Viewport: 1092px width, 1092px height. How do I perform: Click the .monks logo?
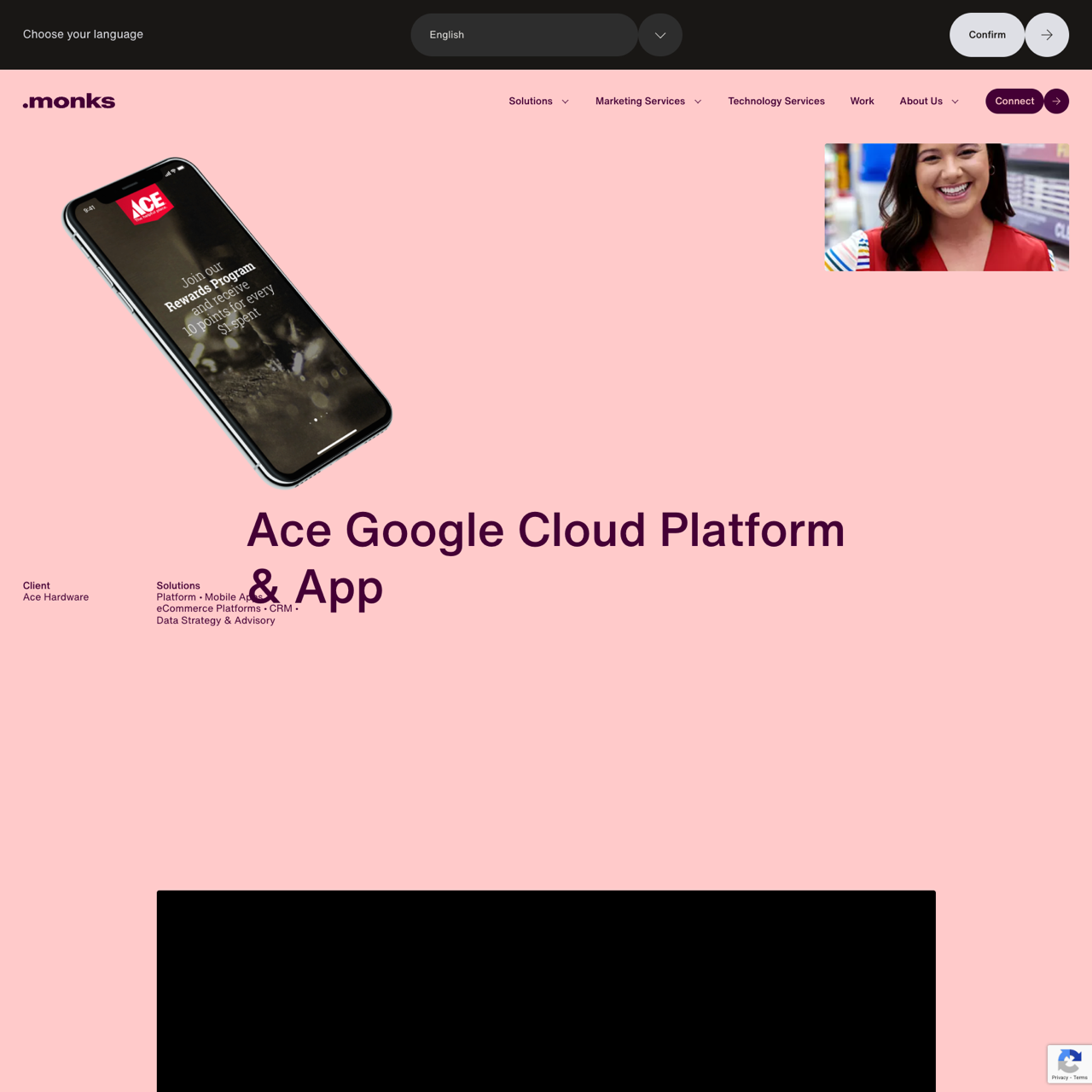(69, 101)
